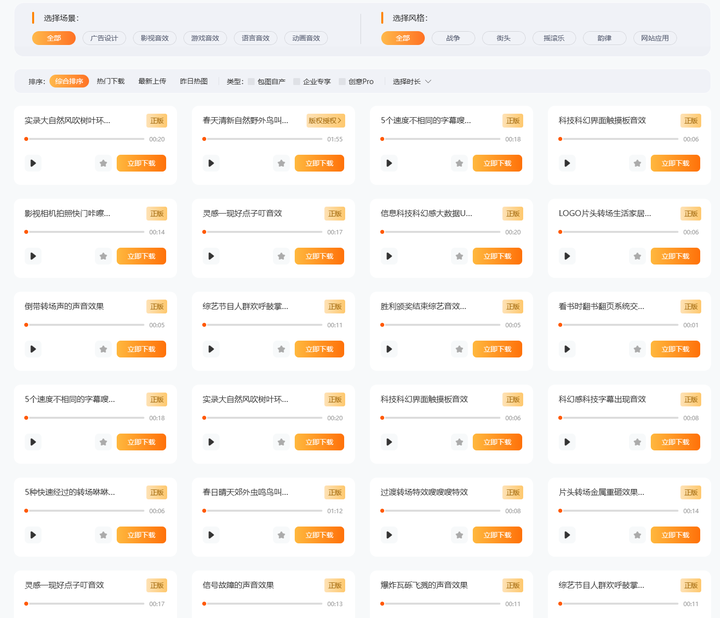Play the 信息科技科幻感大数据 sound
The height and width of the screenshot is (618, 720).
tap(389, 256)
